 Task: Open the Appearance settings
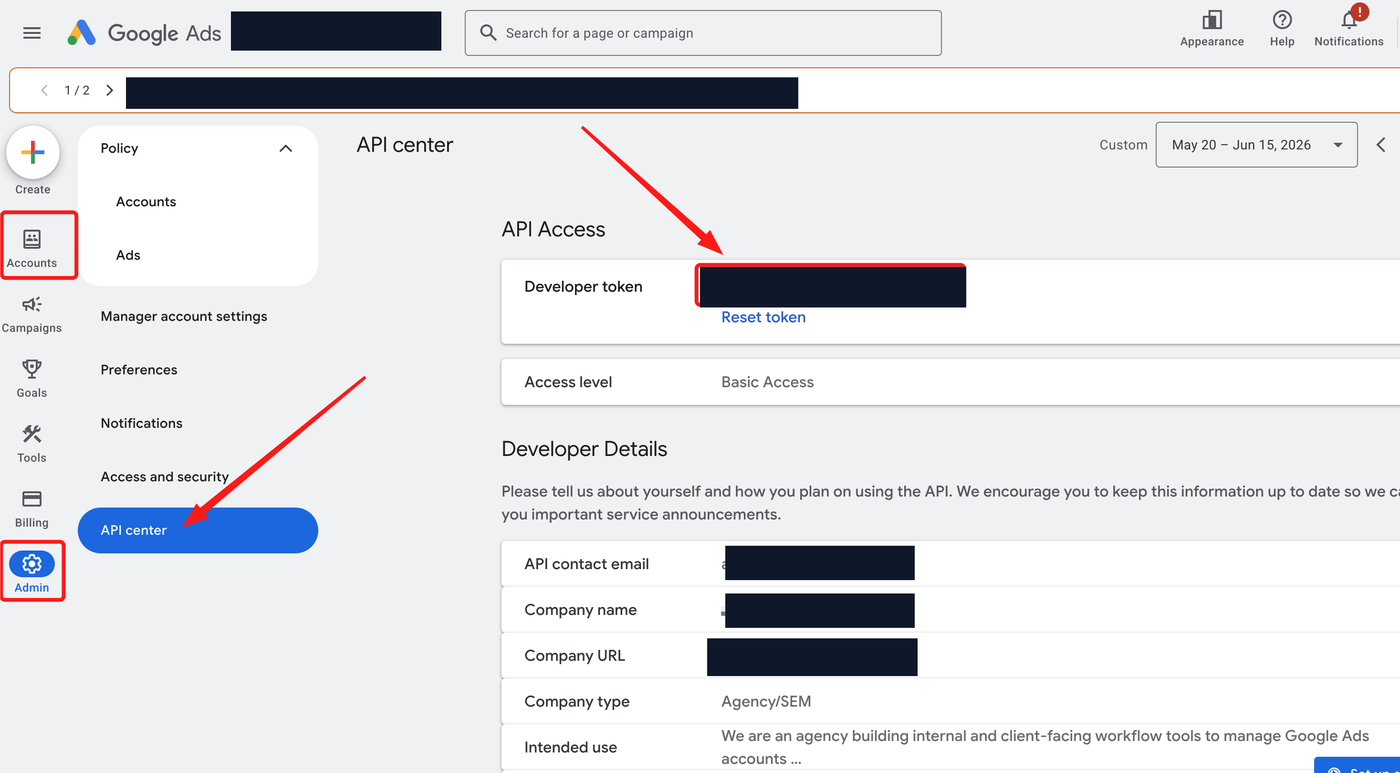click(x=1212, y=29)
